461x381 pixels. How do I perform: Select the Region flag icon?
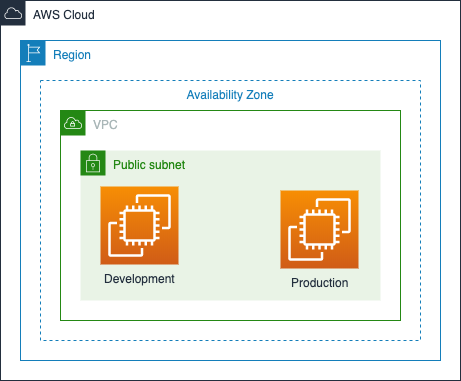point(33,53)
